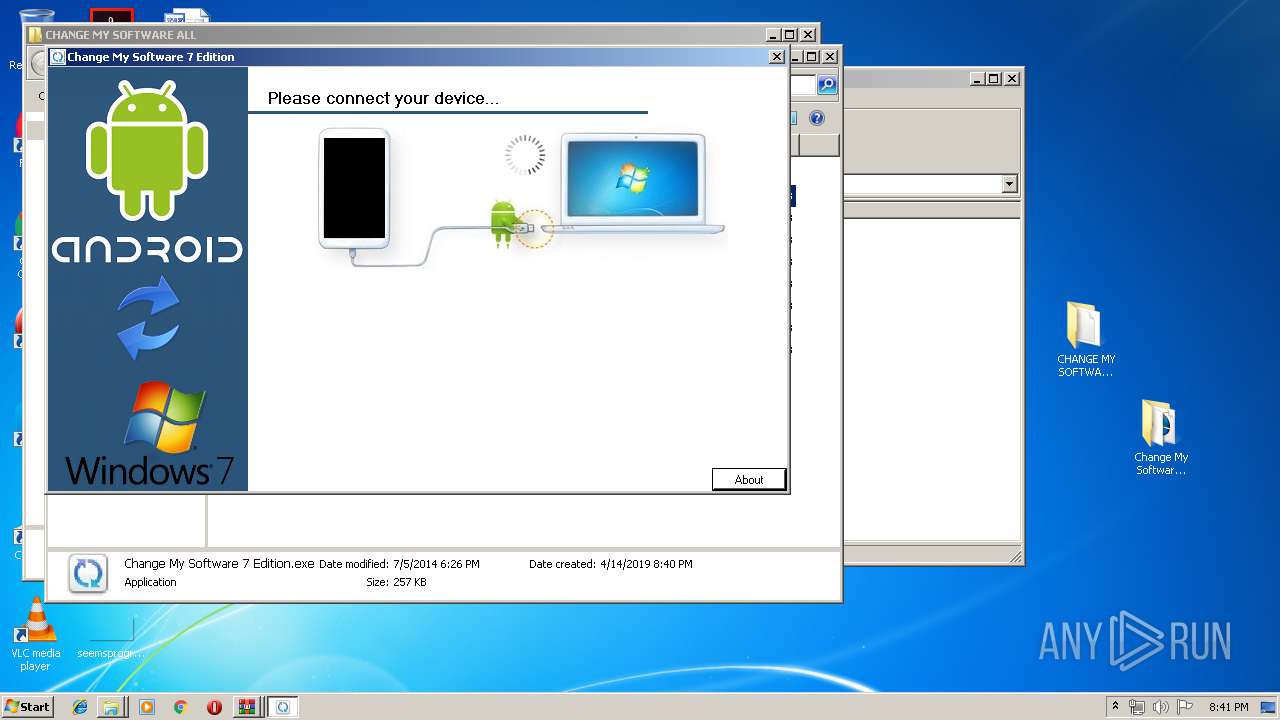Click the Android robot logo in sidebar
Image resolution: width=1280 pixels, height=720 pixels.
tap(147, 150)
